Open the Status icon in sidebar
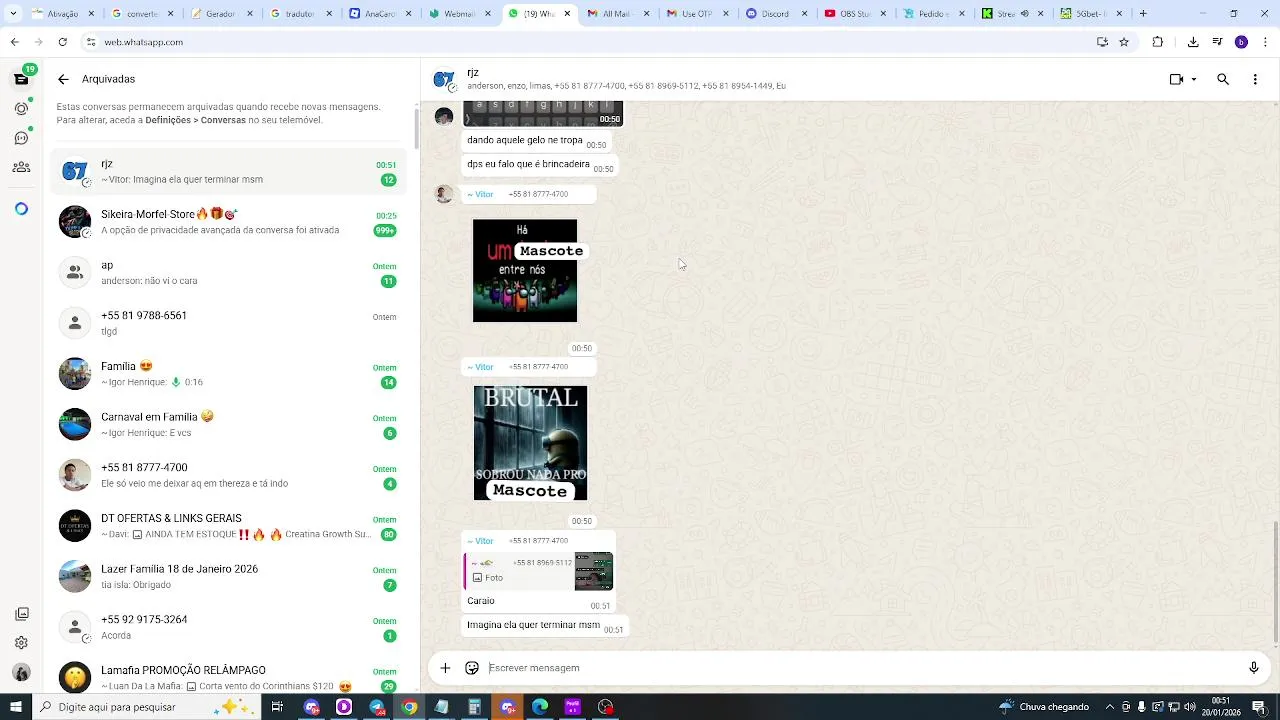 [x=21, y=108]
